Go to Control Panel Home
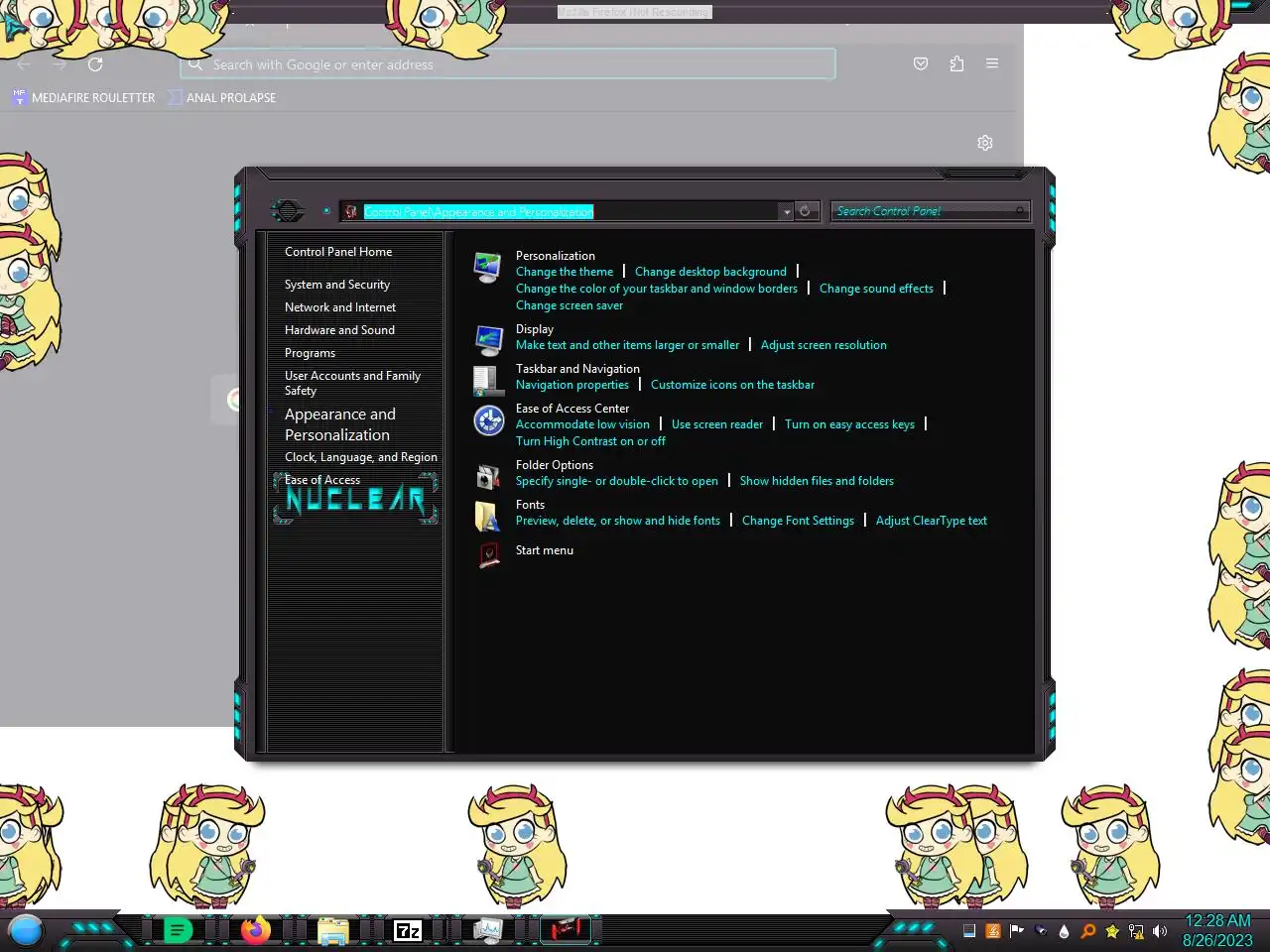 click(x=338, y=252)
